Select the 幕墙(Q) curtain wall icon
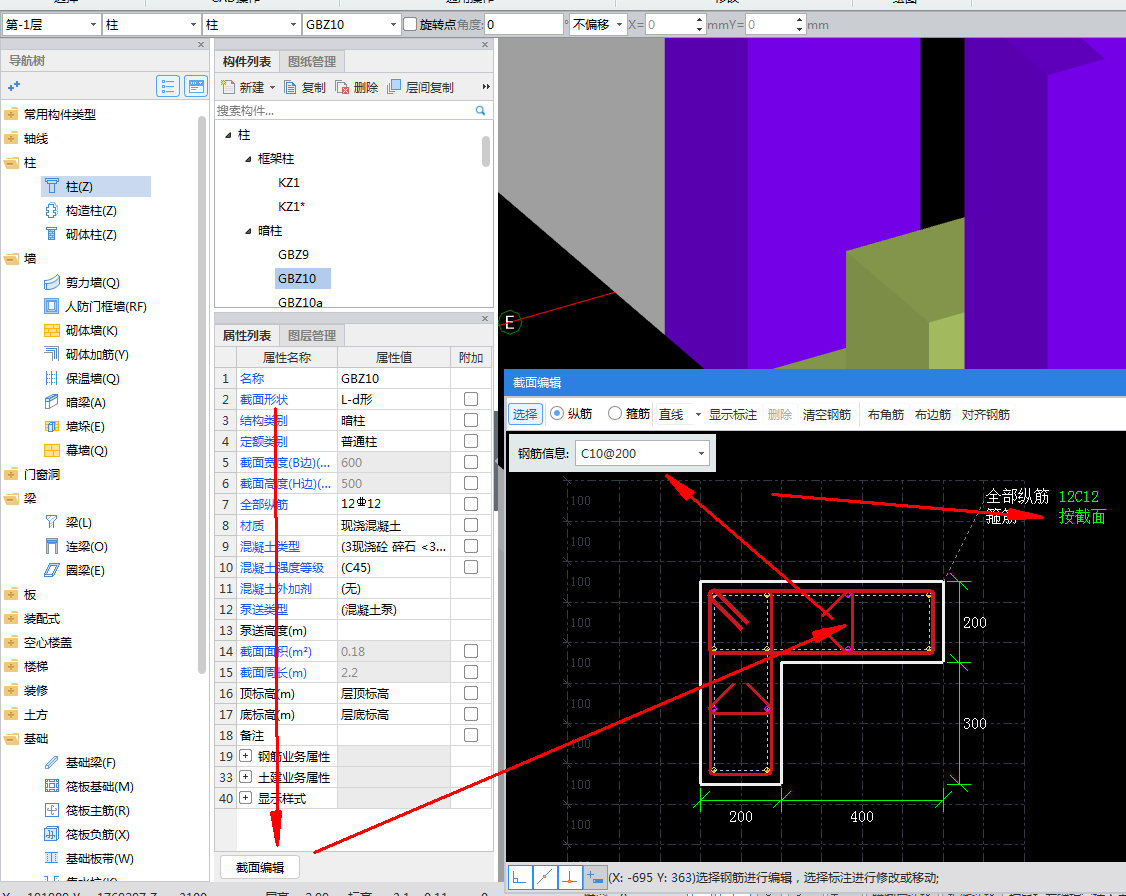This screenshot has height=896, width=1126. (52, 450)
